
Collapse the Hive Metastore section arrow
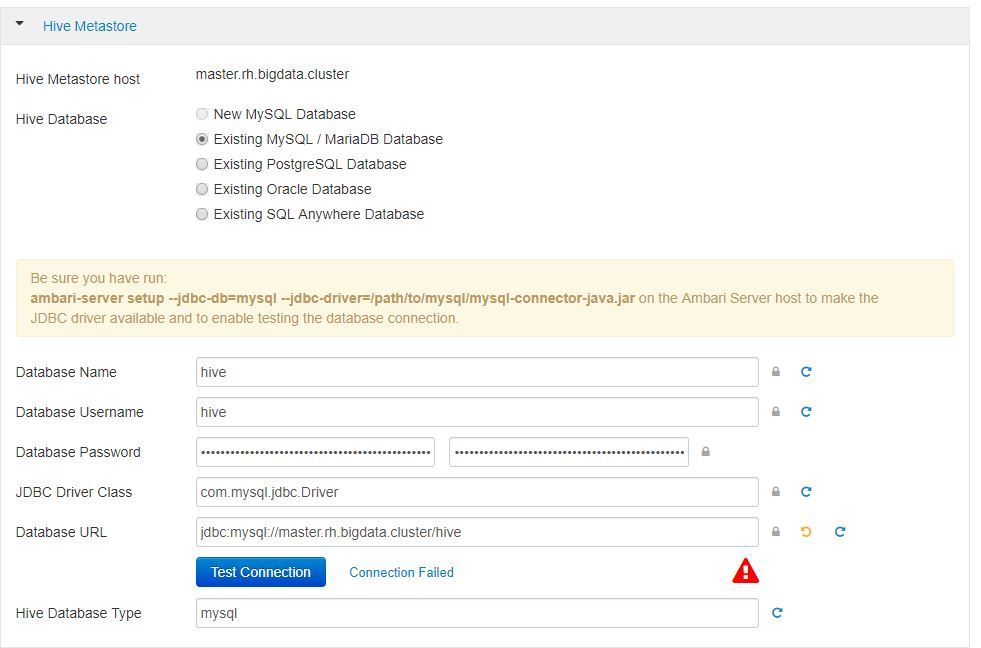click(20, 25)
